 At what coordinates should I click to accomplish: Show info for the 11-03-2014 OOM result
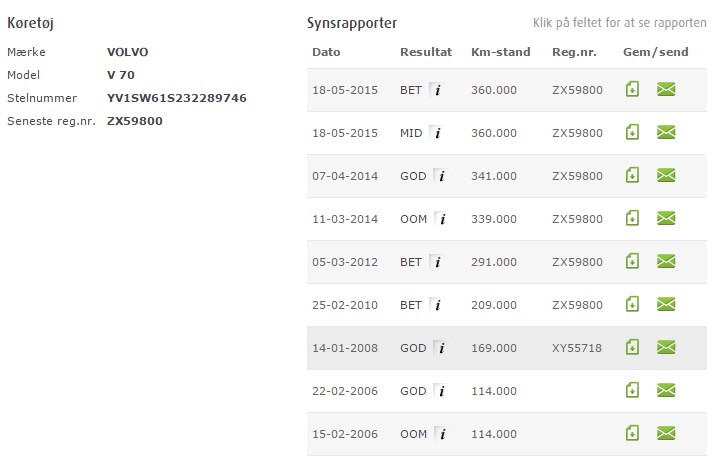tap(440, 219)
